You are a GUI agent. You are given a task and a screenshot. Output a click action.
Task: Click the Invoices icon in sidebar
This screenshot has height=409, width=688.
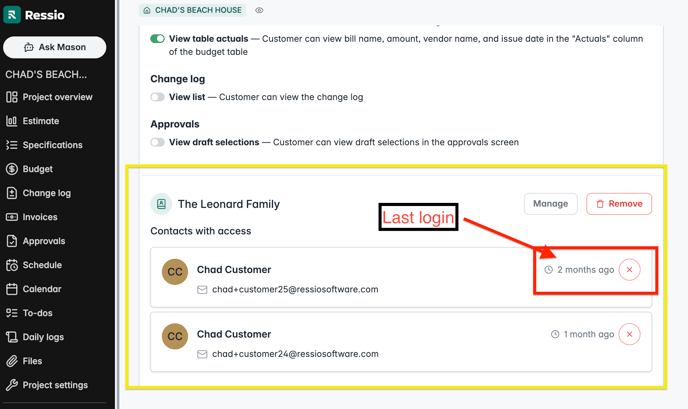(12, 217)
